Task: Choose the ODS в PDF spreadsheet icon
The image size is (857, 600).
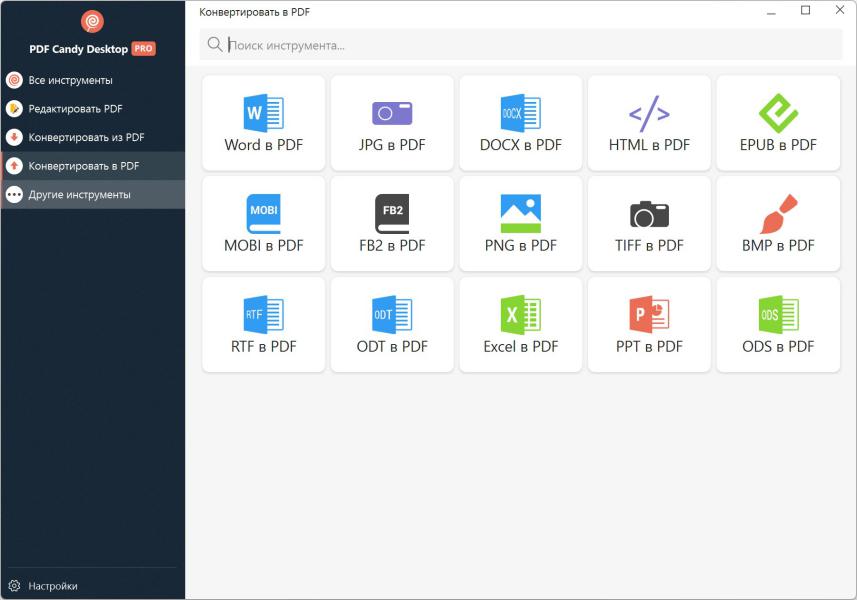Action: pos(778,314)
